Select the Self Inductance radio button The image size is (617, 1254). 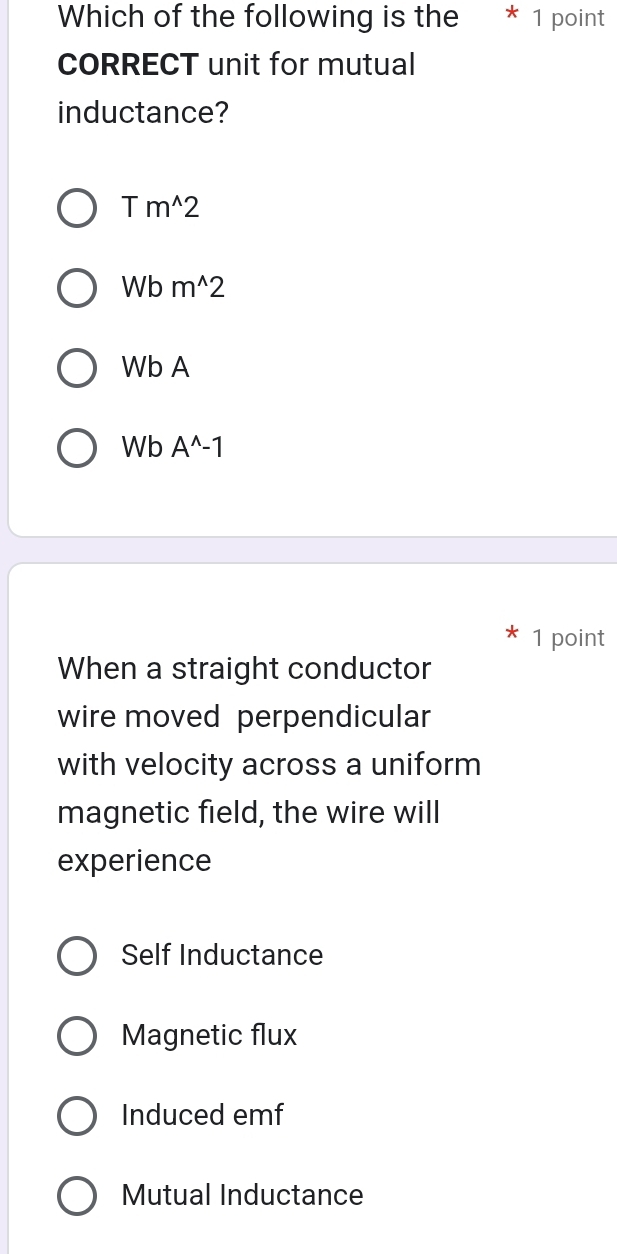[77, 955]
